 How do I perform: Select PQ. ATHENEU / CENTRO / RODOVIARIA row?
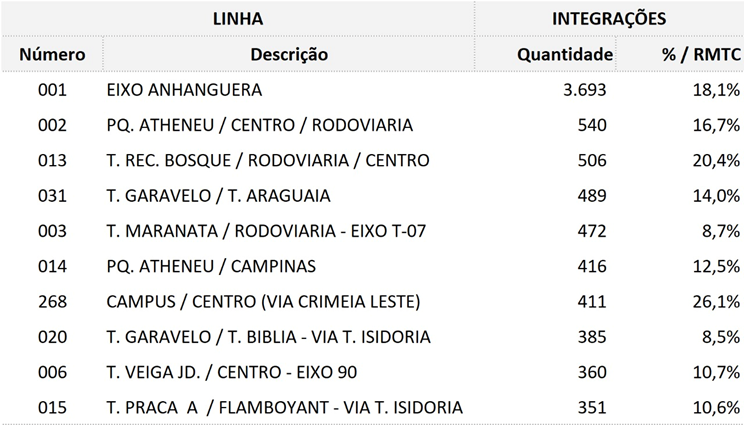click(372, 125)
